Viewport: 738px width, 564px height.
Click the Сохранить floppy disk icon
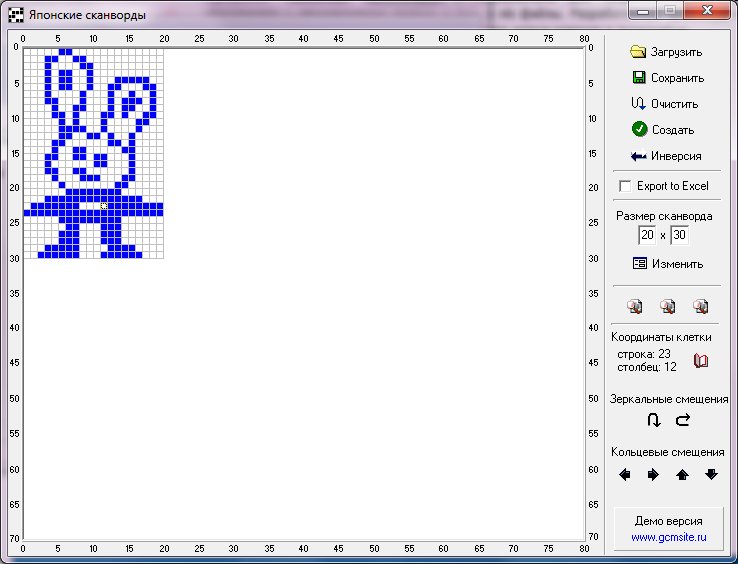[x=639, y=77]
